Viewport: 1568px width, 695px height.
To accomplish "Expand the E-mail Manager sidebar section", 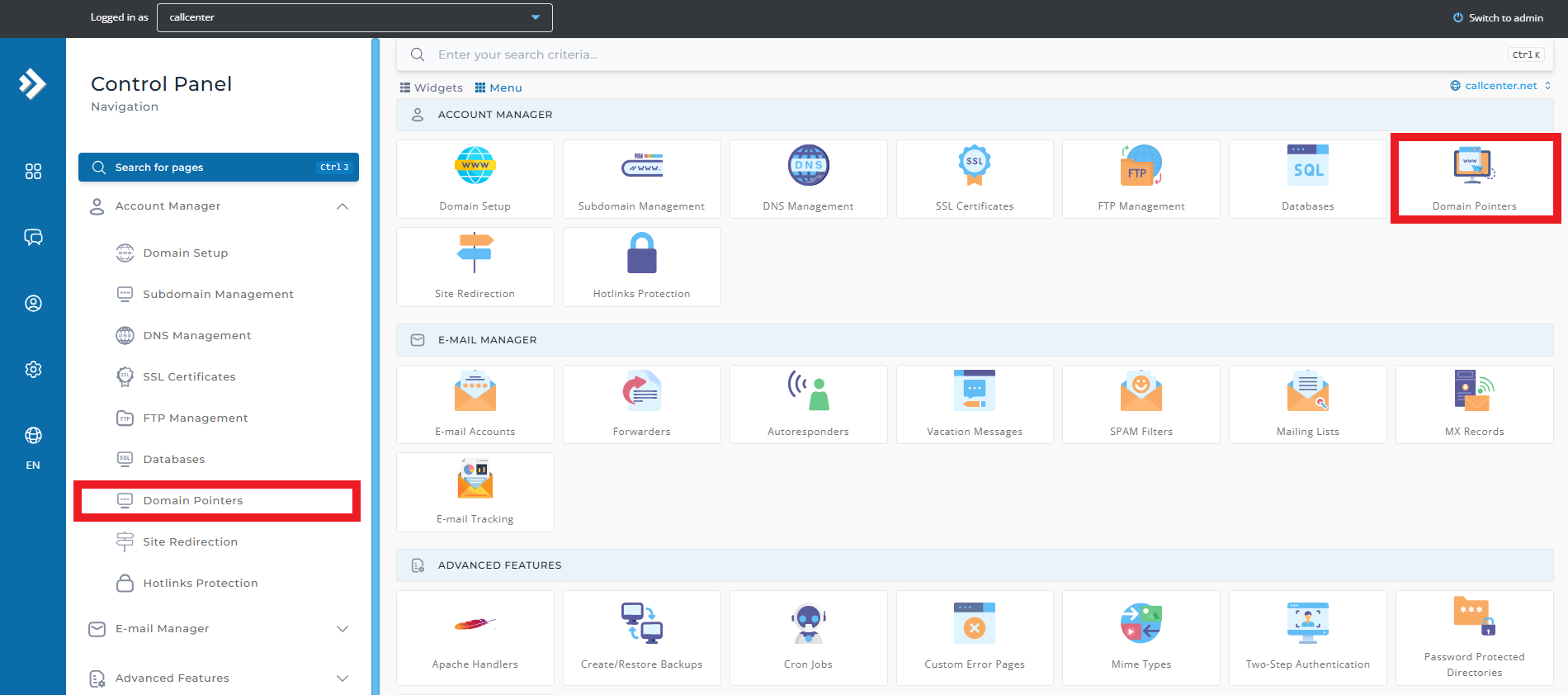I will point(342,629).
